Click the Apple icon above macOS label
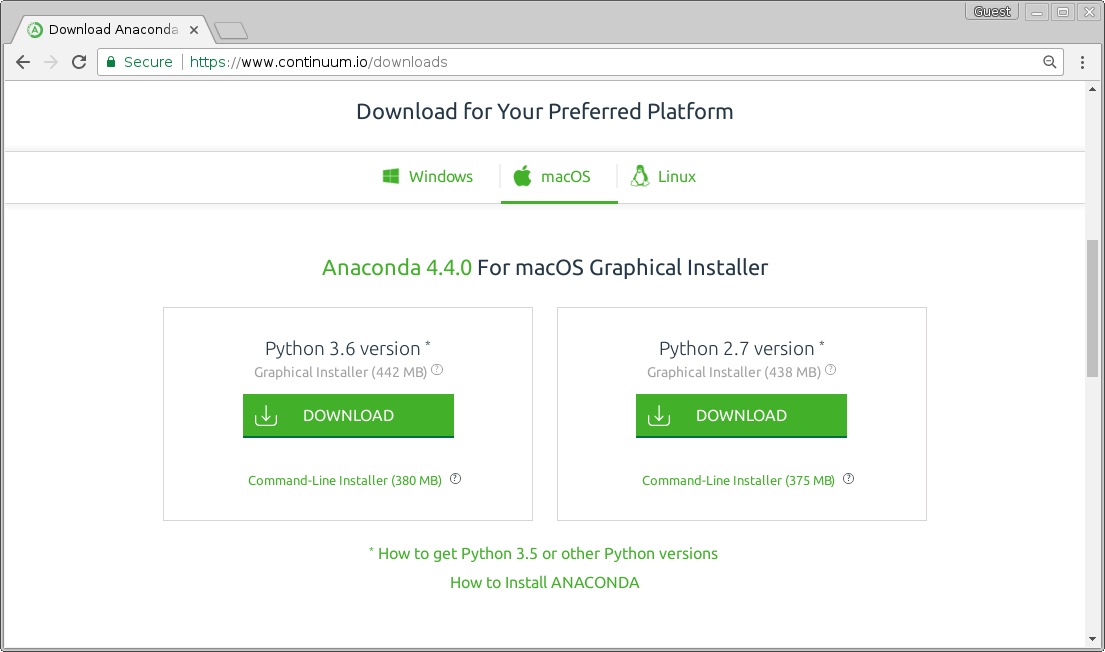The height and width of the screenshot is (652, 1105). 523,175
